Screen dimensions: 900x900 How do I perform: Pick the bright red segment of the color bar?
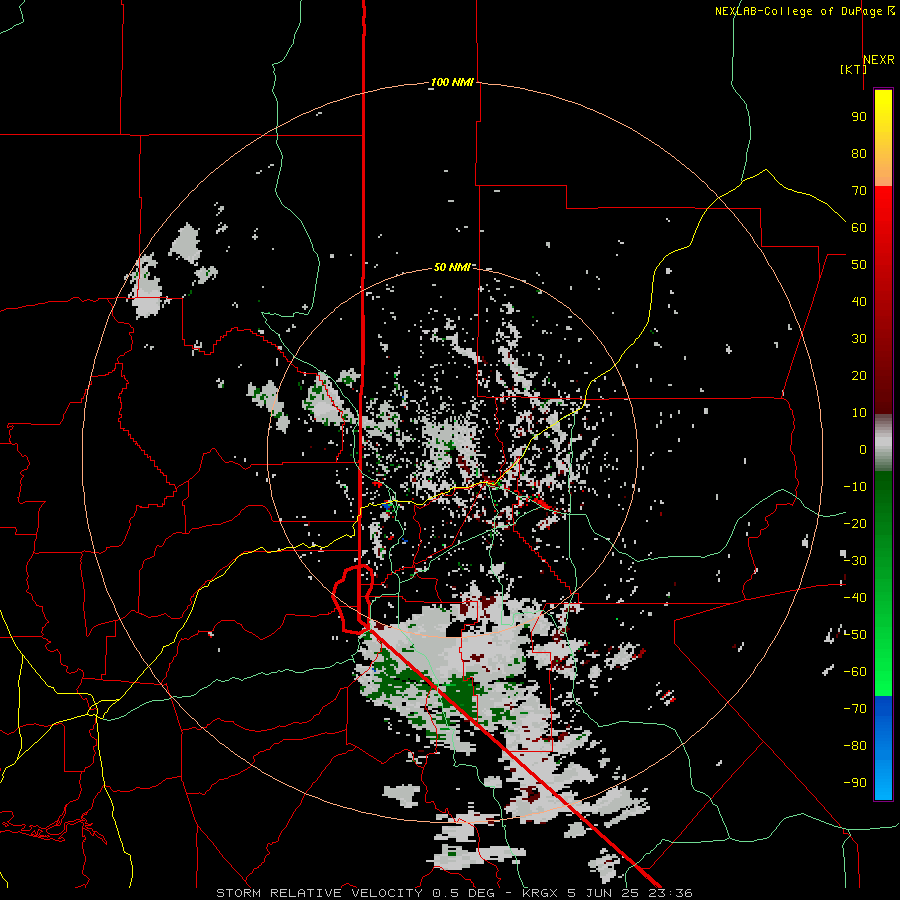coord(883,210)
